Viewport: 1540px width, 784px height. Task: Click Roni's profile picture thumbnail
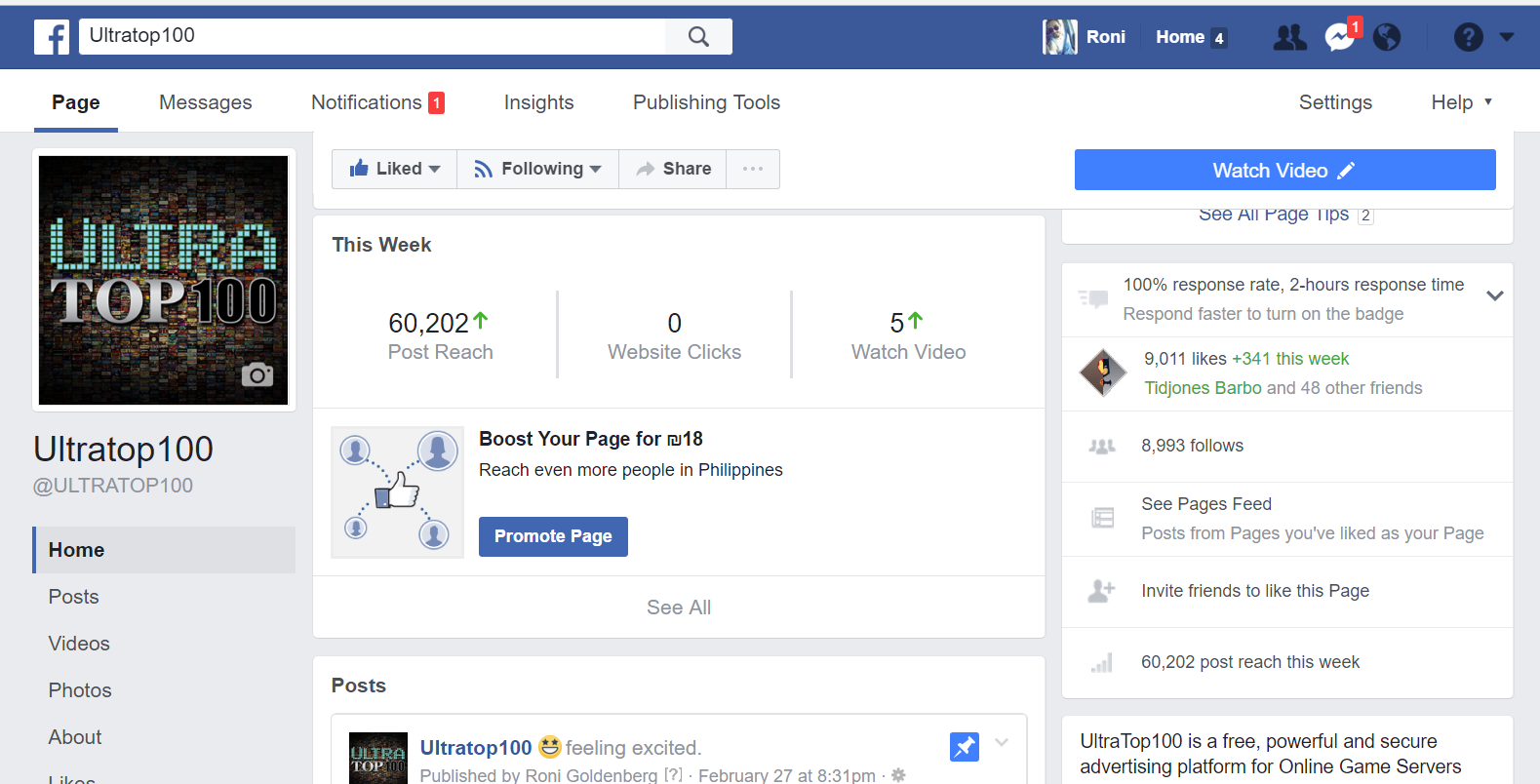click(x=1060, y=37)
